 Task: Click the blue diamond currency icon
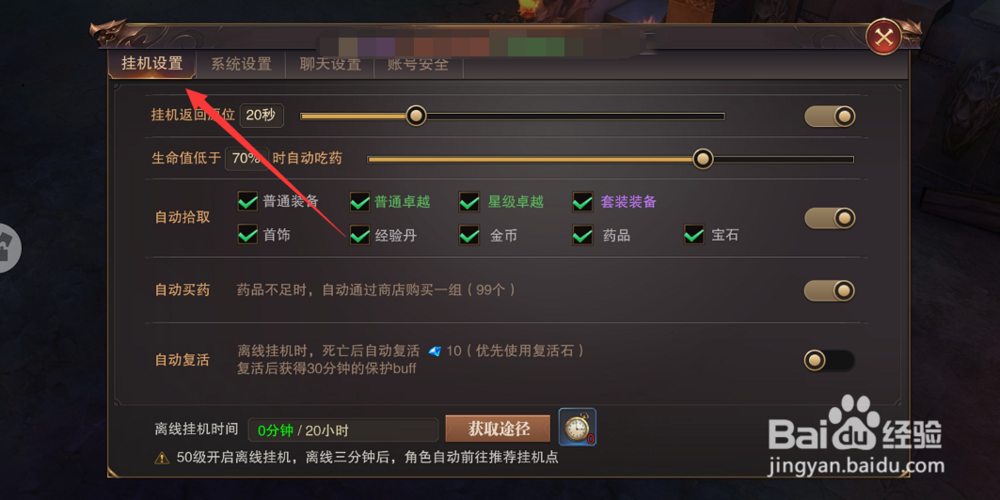click(x=434, y=351)
